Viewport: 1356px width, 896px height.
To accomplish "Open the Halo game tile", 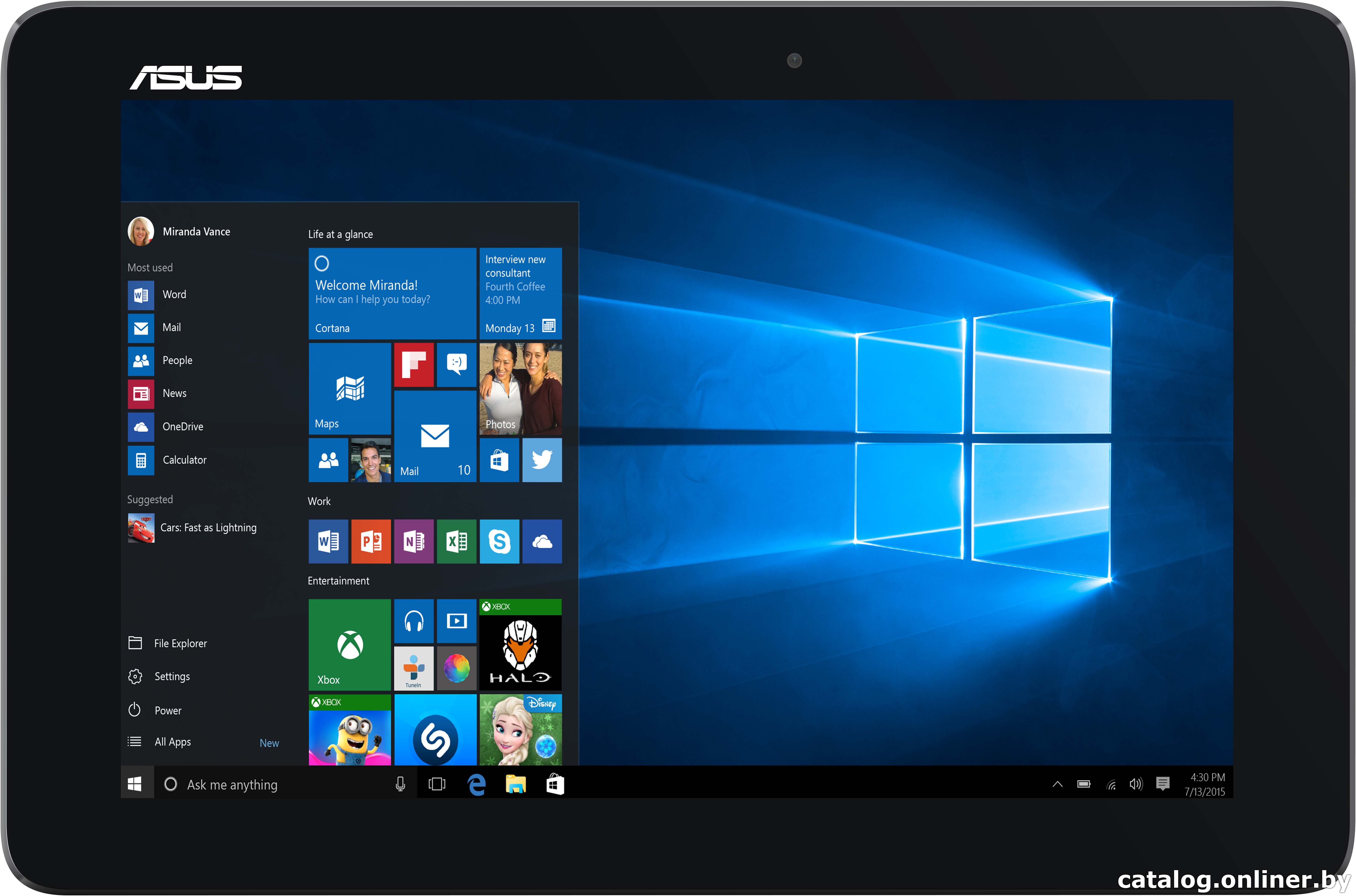I will (520, 645).
